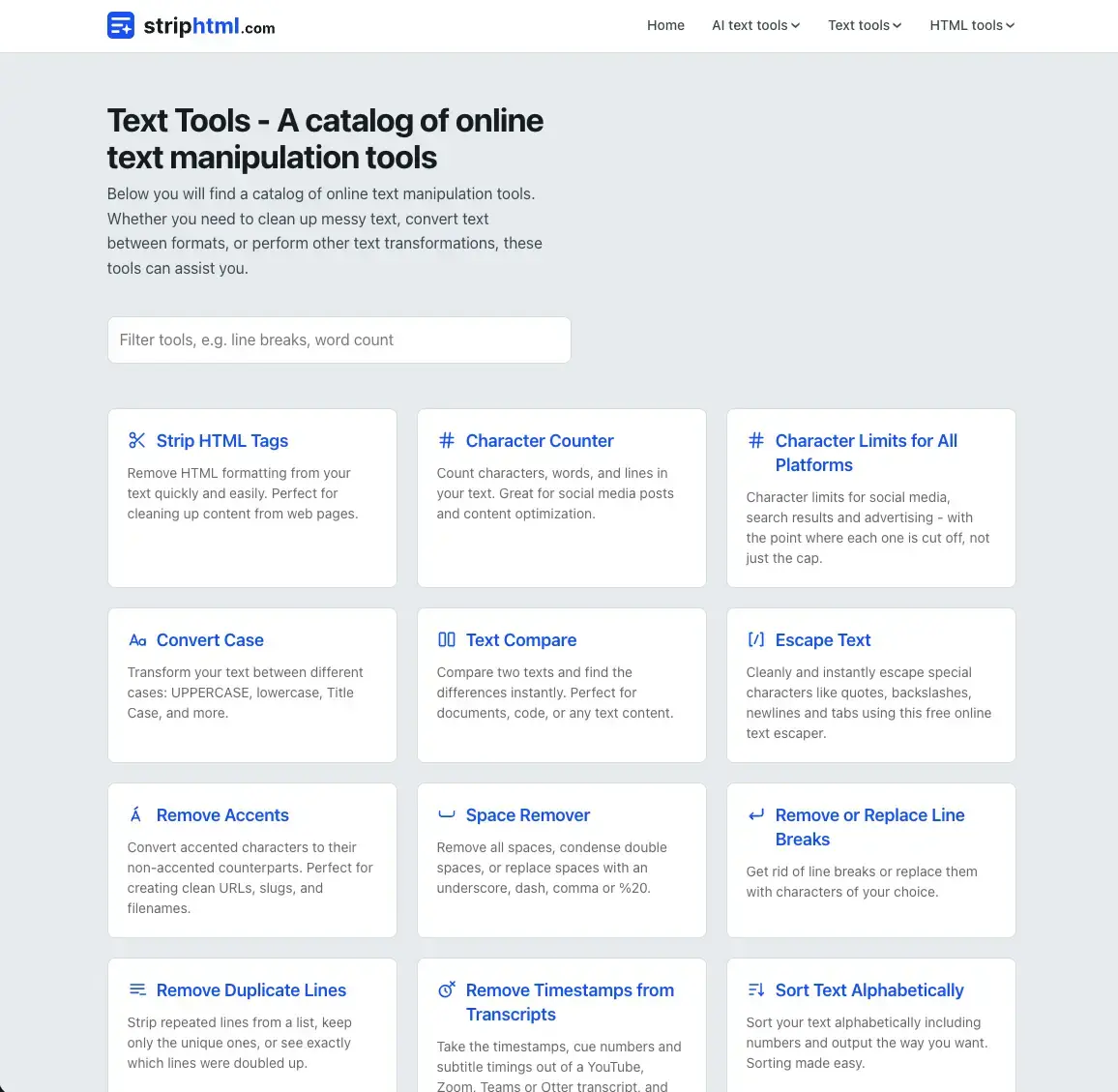Click the scissors icon beside Strip HTML Tags
The height and width of the screenshot is (1092, 1118).
pos(137,440)
